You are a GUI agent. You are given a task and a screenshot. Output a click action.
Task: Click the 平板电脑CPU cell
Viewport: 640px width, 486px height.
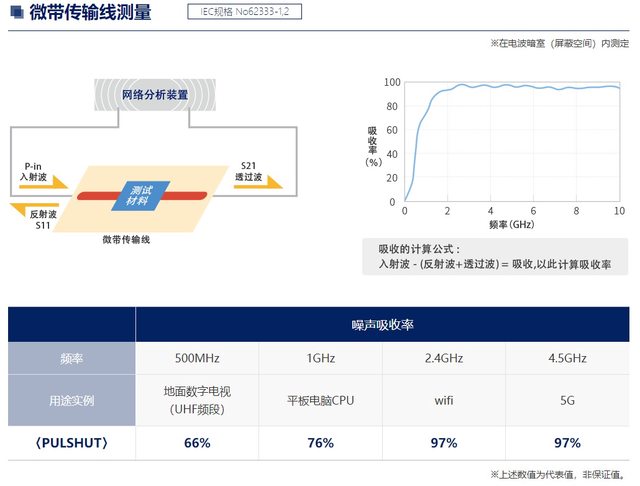320,400
